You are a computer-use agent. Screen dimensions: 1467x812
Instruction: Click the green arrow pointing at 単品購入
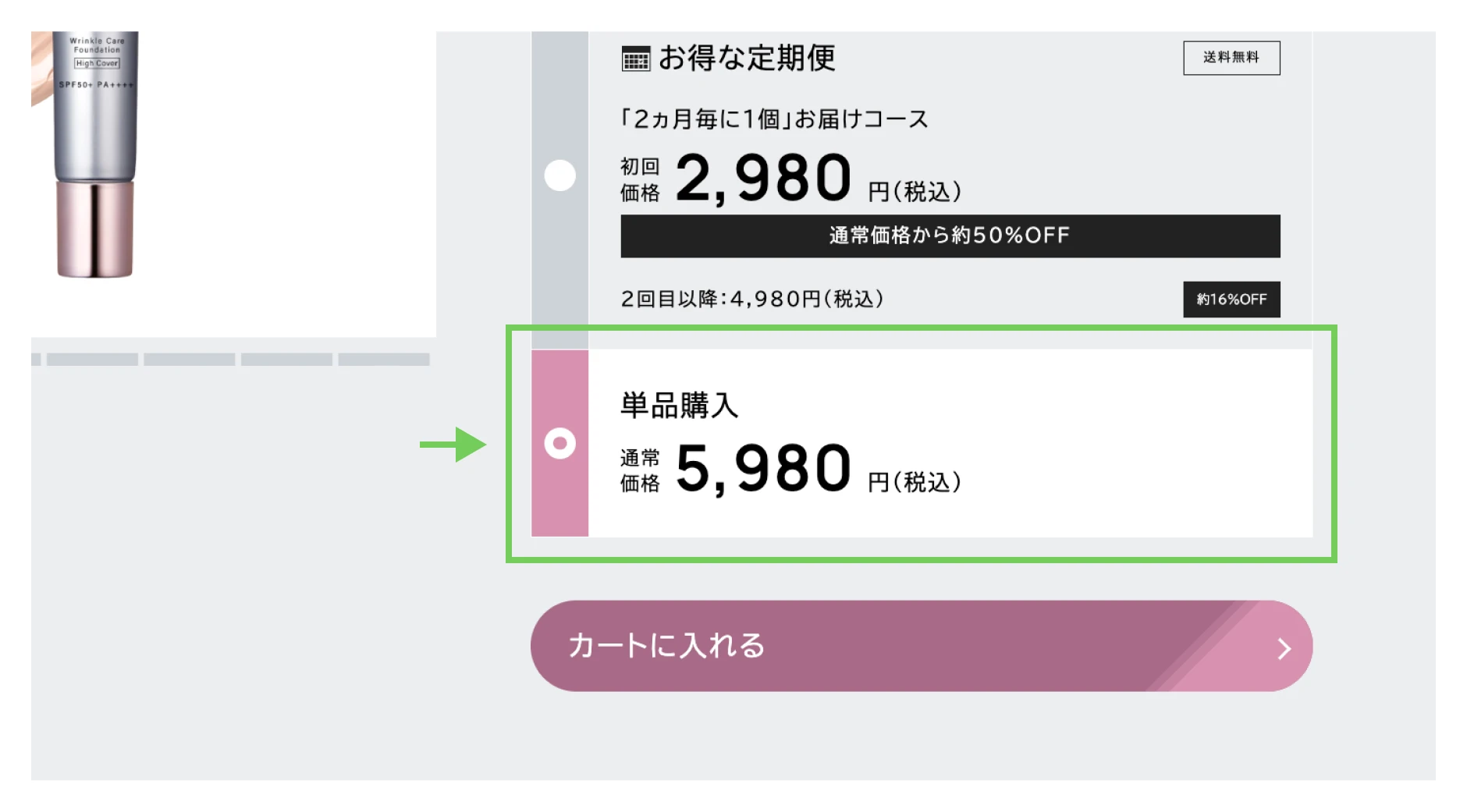(x=454, y=445)
